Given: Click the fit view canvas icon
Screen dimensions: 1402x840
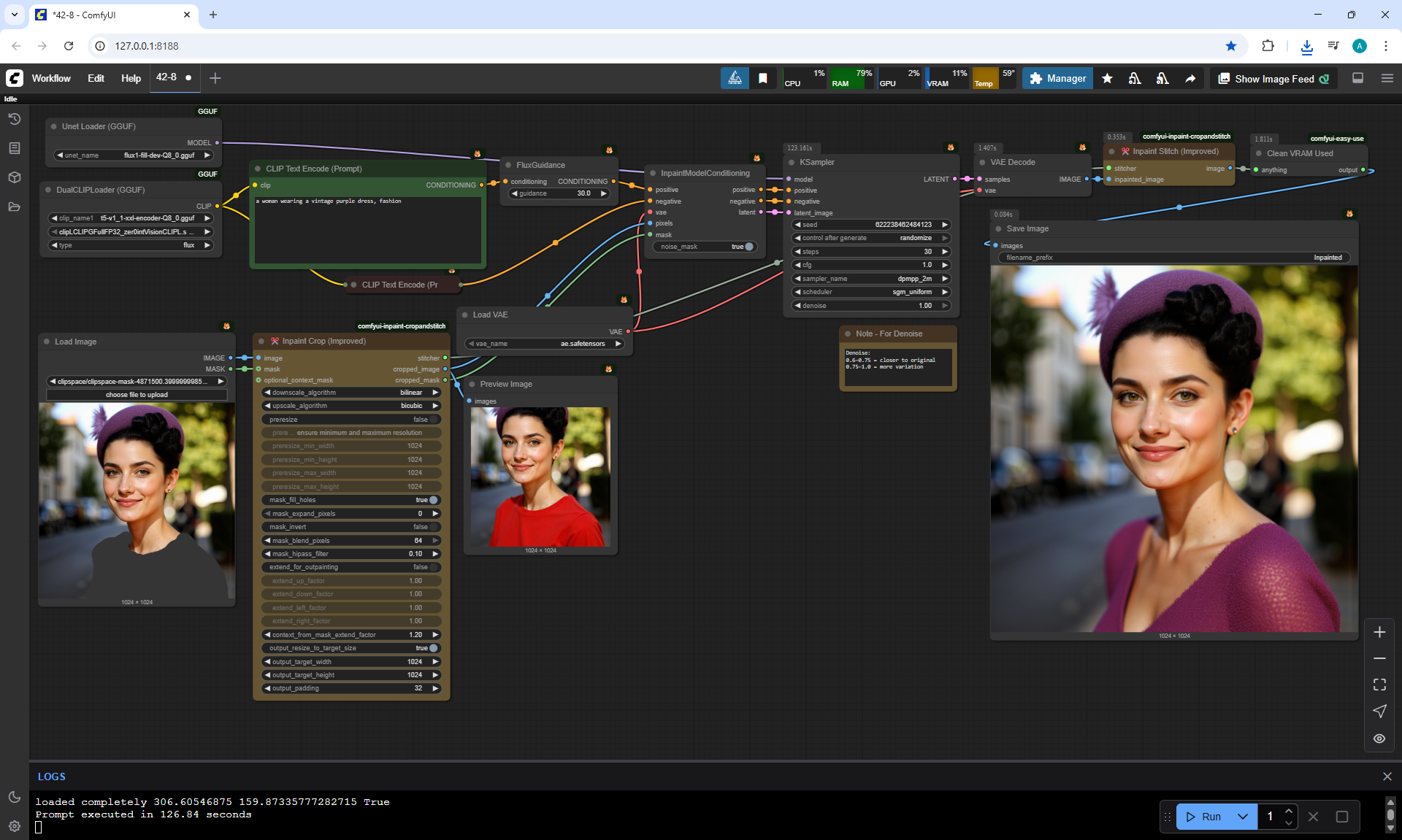Looking at the screenshot, I should coord(1379,685).
